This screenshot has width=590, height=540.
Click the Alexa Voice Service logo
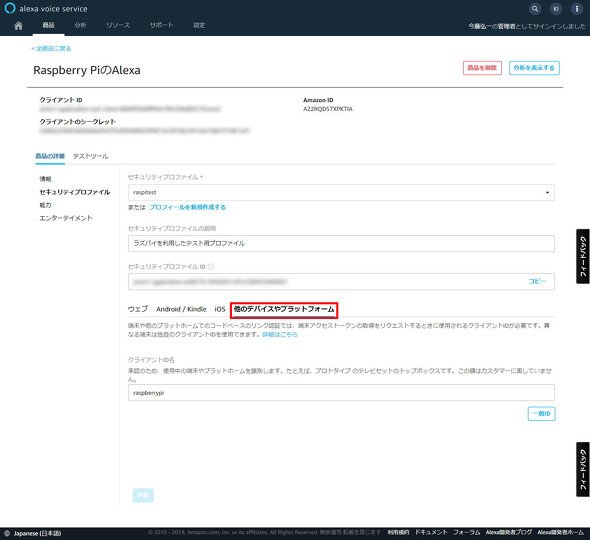tap(46, 8)
